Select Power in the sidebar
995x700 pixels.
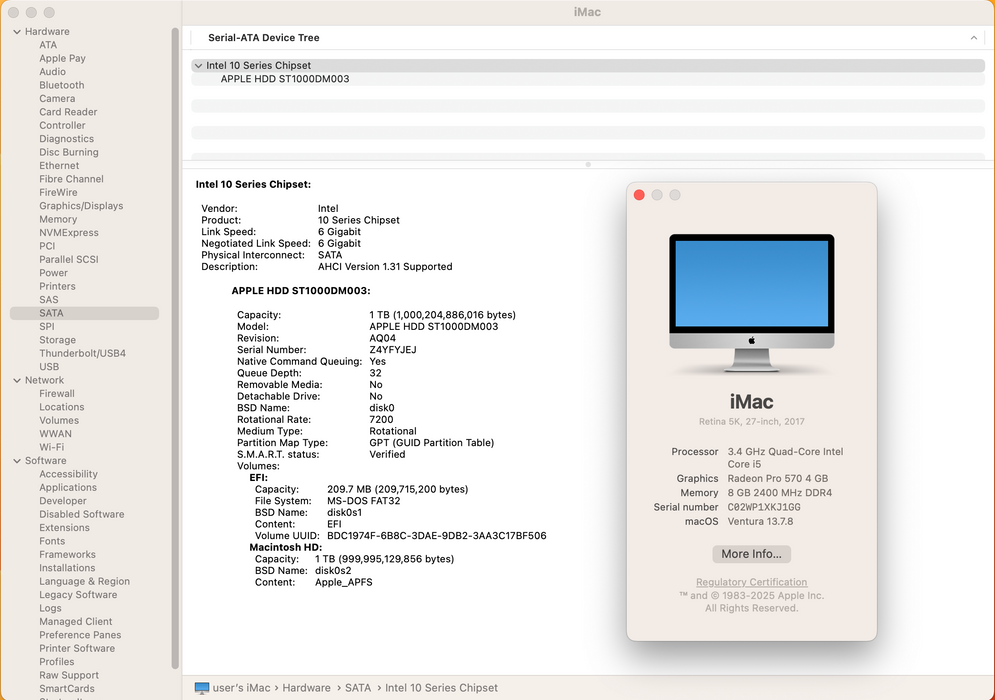coord(53,273)
